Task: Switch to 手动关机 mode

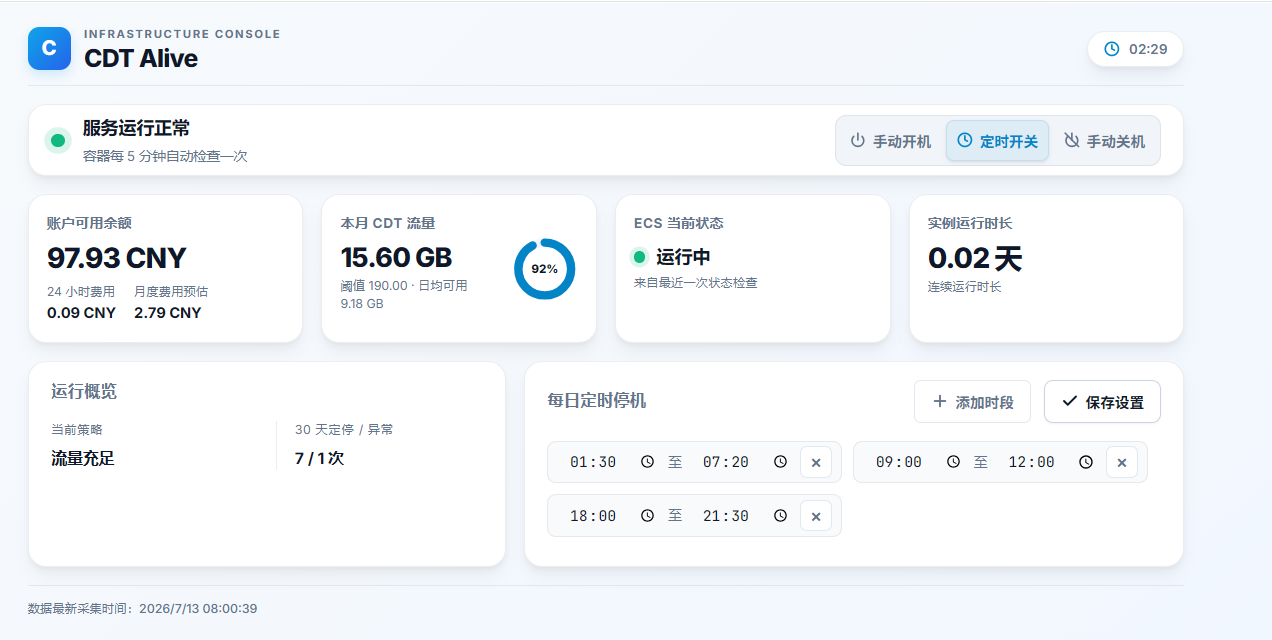Action: [x=1104, y=141]
